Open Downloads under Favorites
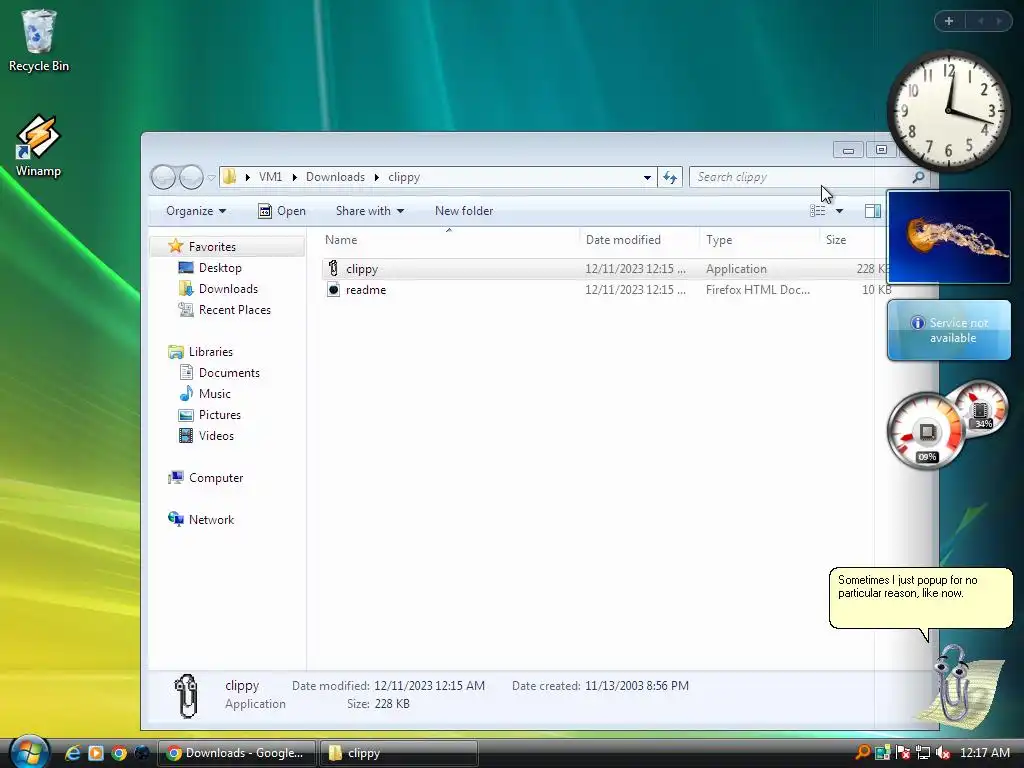This screenshot has width=1024, height=768. (228, 289)
